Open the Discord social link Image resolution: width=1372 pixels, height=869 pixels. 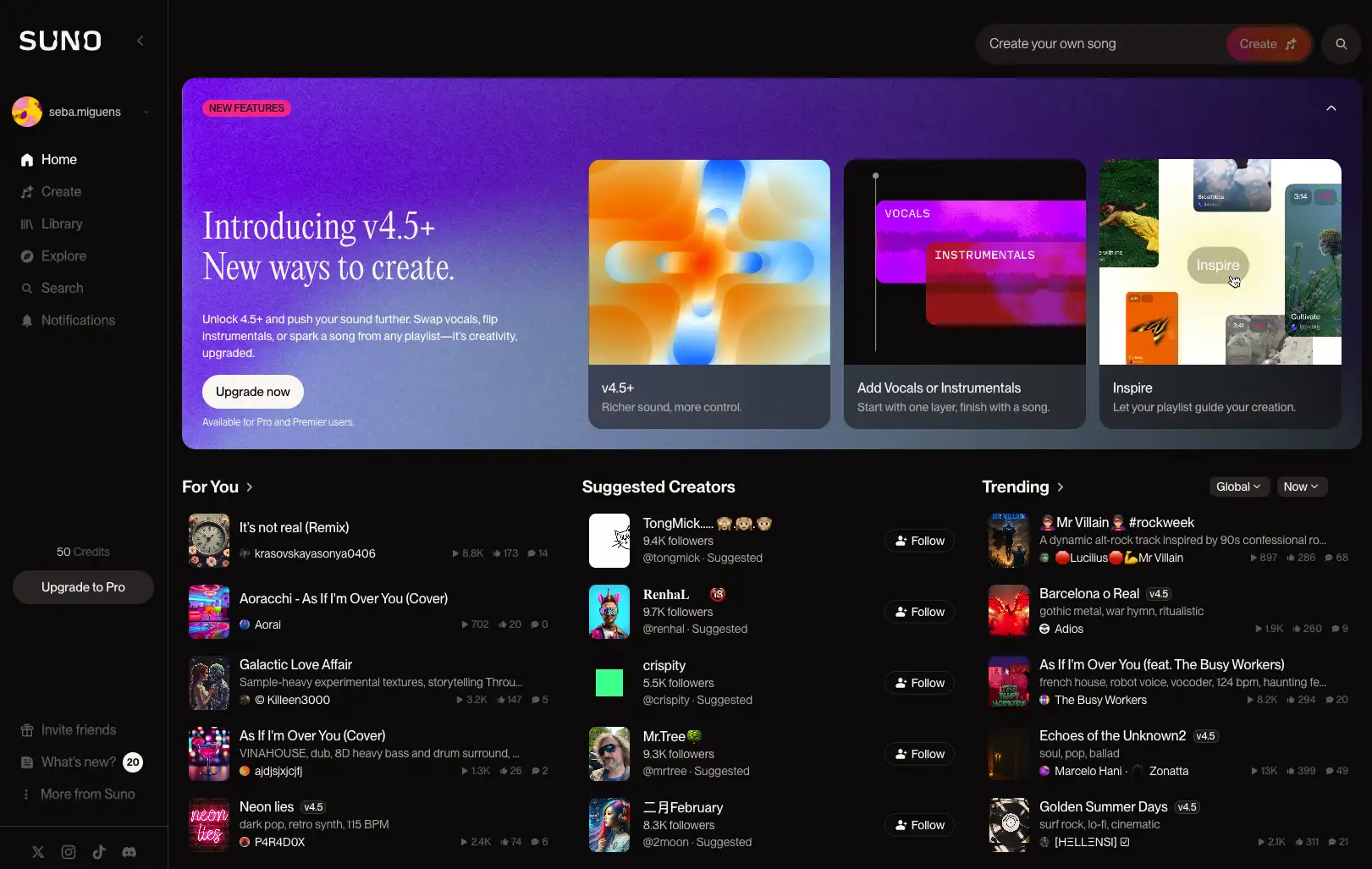(x=129, y=852)
